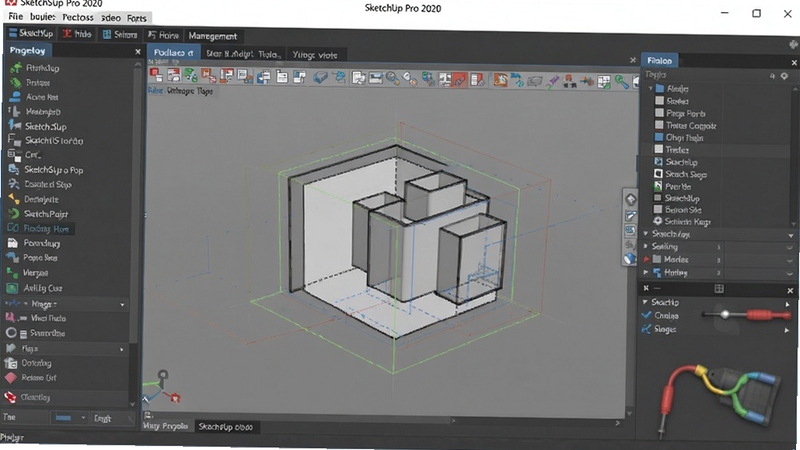Viewport: 800px width, 450px height.
Task: Toggle checkbox beside 'Stodes' in right panel
Action: [x=659, y=101]
